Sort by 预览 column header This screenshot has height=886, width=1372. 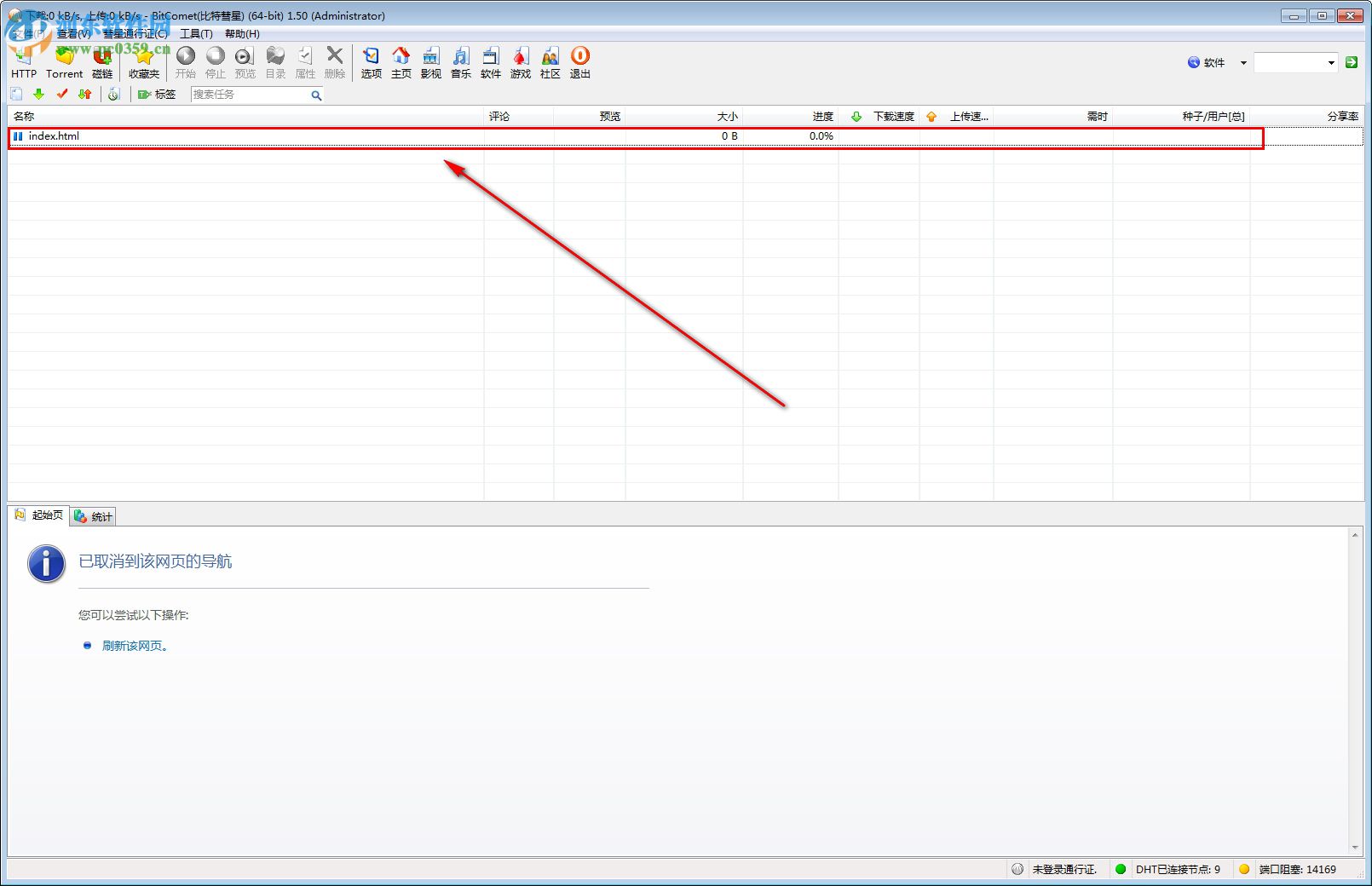coord(590,117)
